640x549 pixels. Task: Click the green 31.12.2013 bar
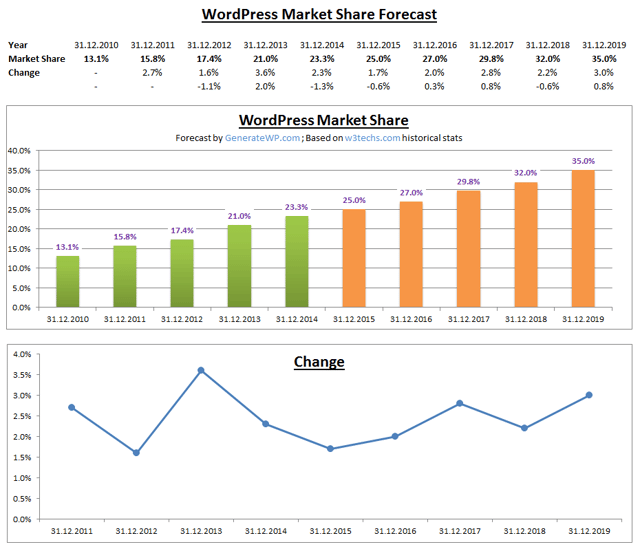[x=240, y=266]
